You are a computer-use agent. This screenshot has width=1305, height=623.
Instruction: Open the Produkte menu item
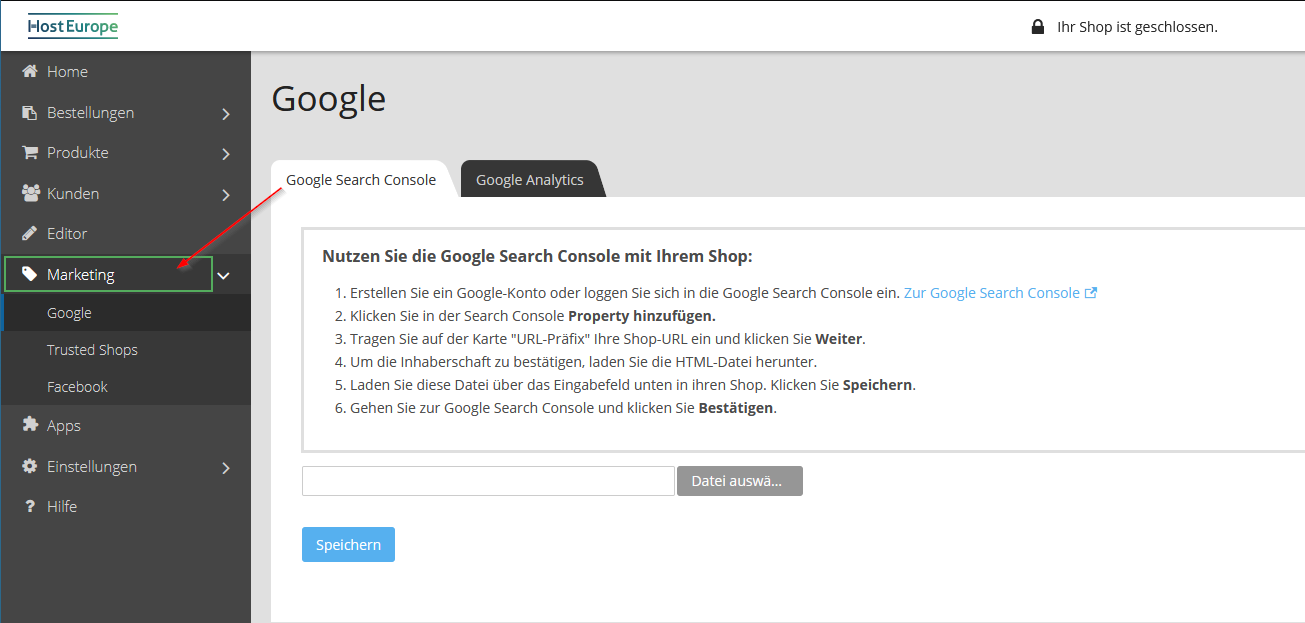125,153
